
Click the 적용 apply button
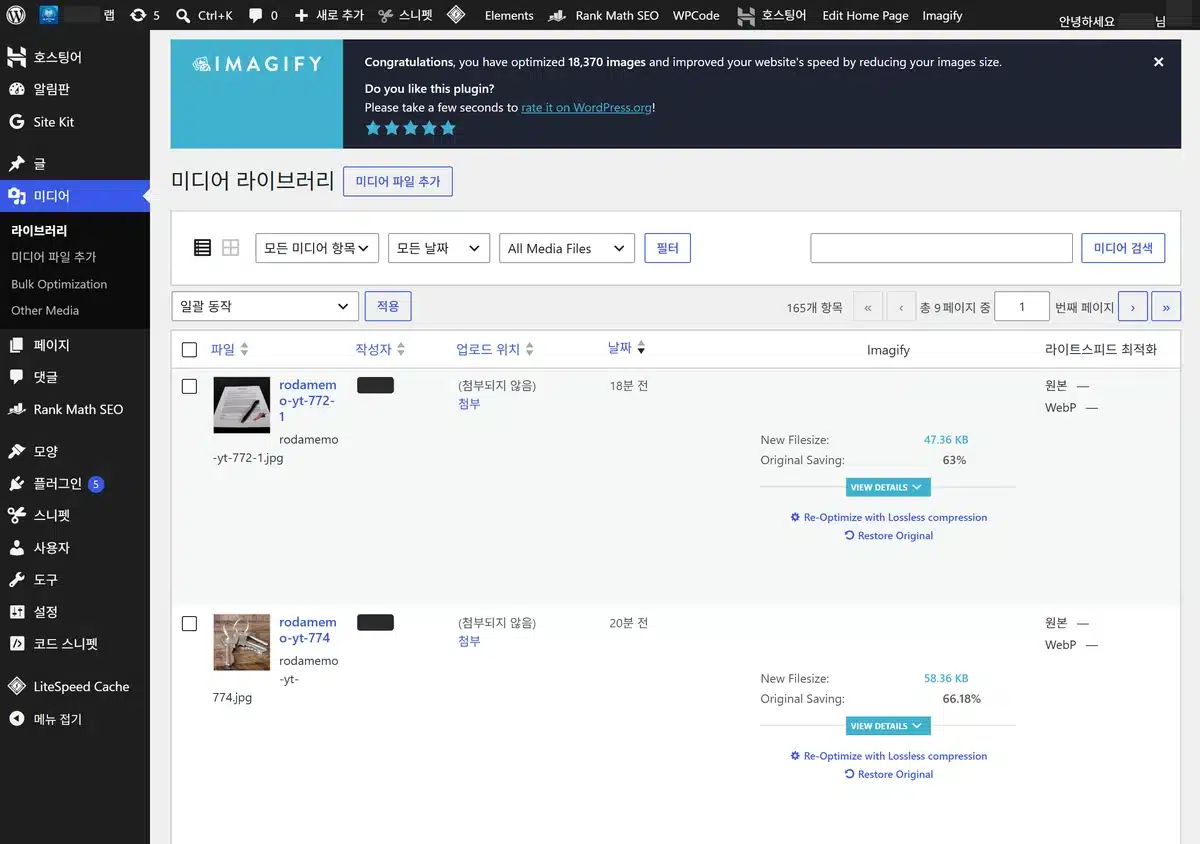click(x=388, y=306)
